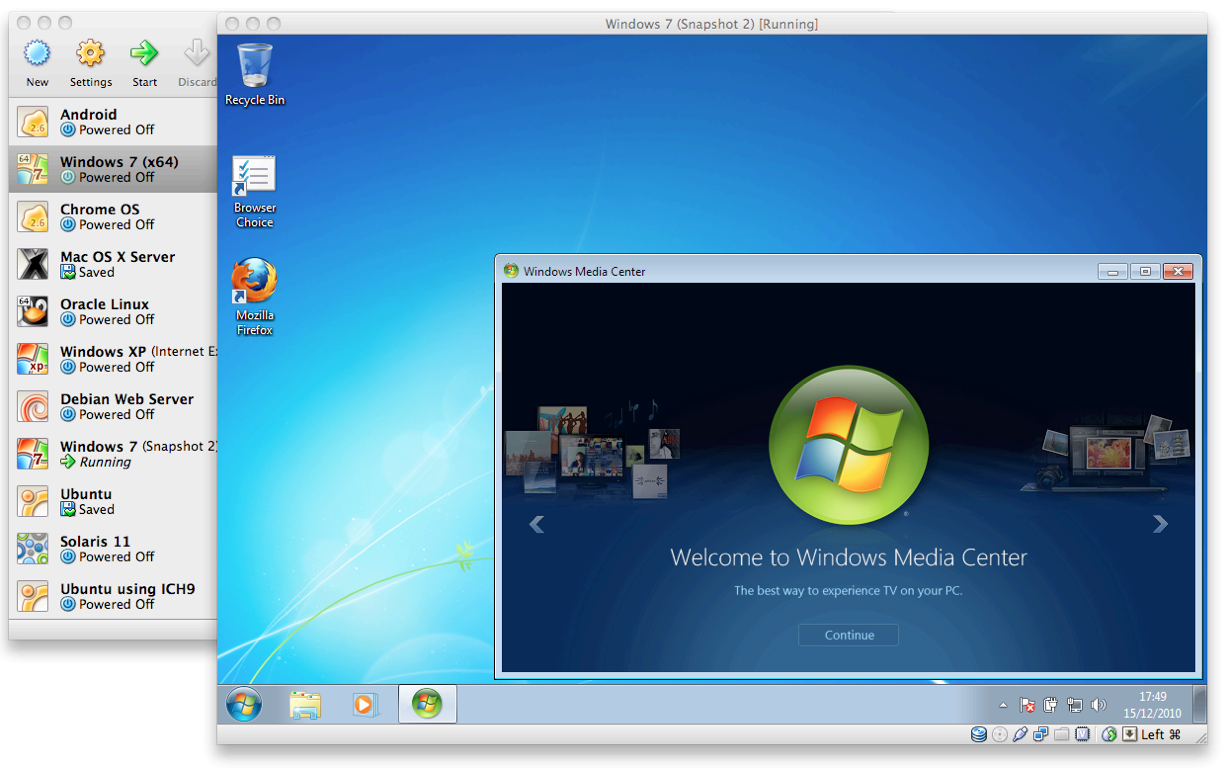Click the Recycle Bin desktop icon
The height and width of the screenshot is (768, 1231).
coord(254,74)
